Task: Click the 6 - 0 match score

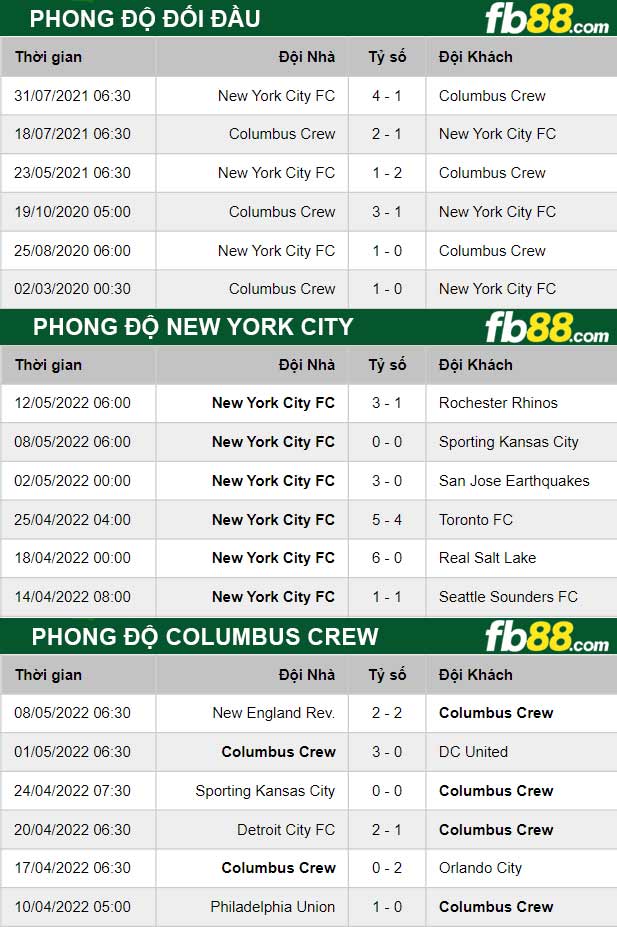Action: 387,558
